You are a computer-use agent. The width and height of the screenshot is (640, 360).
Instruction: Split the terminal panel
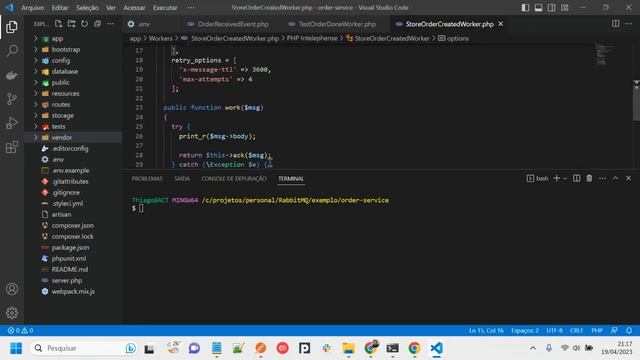point(576,178)
